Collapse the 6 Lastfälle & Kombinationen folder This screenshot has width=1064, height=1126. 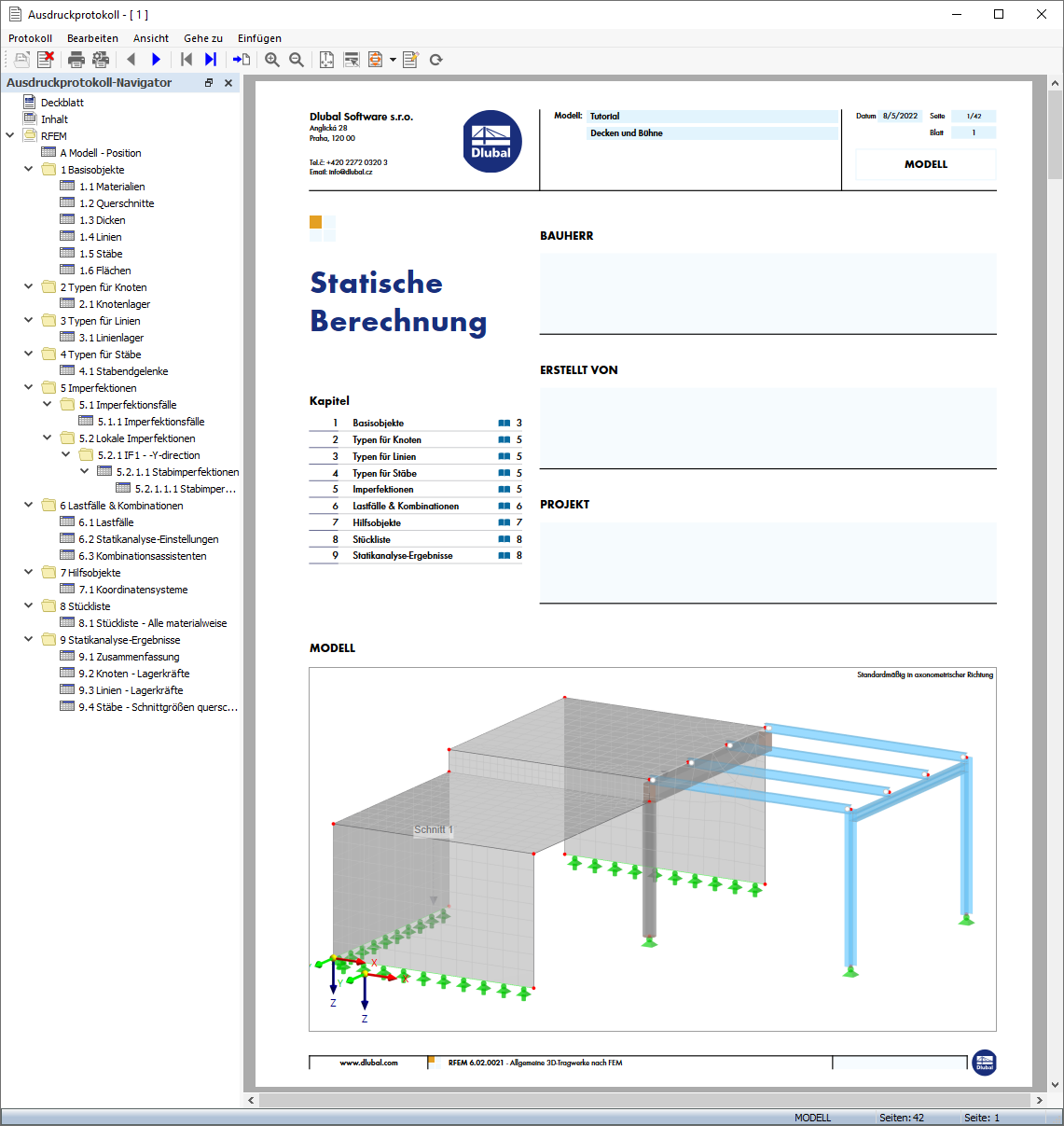tap(29, 505)
